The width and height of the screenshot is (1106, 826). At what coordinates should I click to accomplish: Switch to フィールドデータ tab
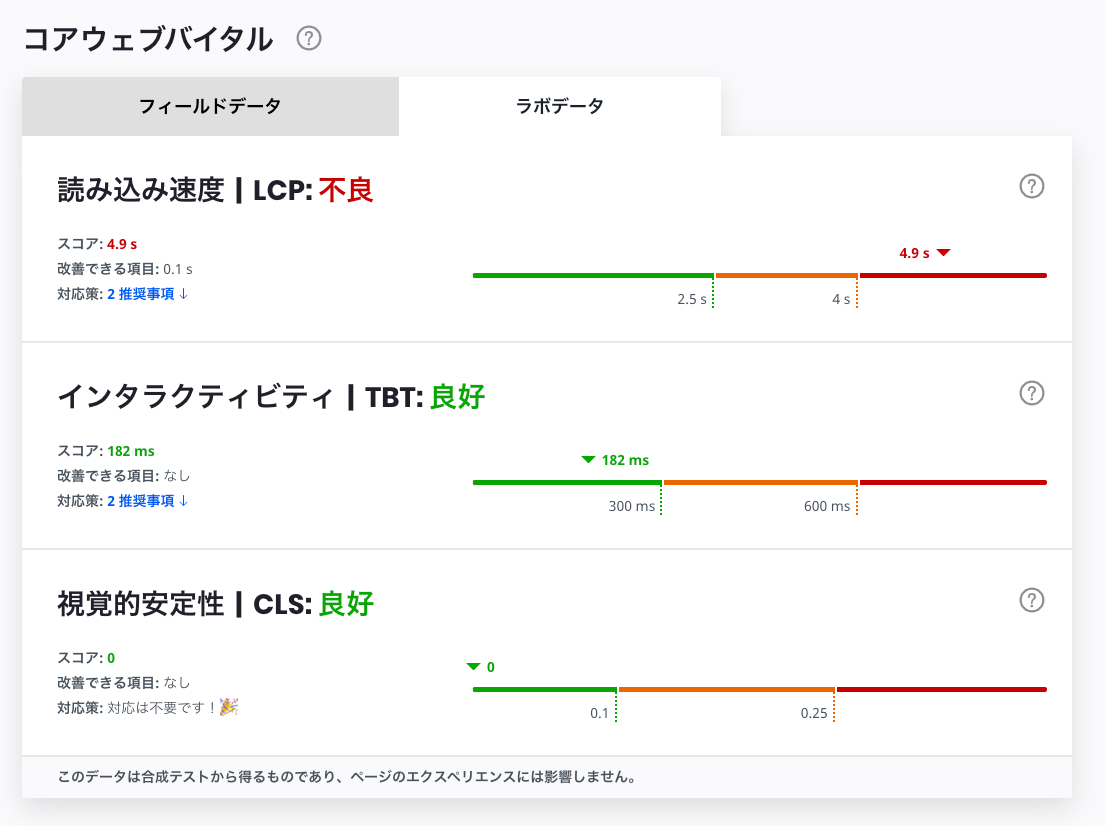(210, 106)
